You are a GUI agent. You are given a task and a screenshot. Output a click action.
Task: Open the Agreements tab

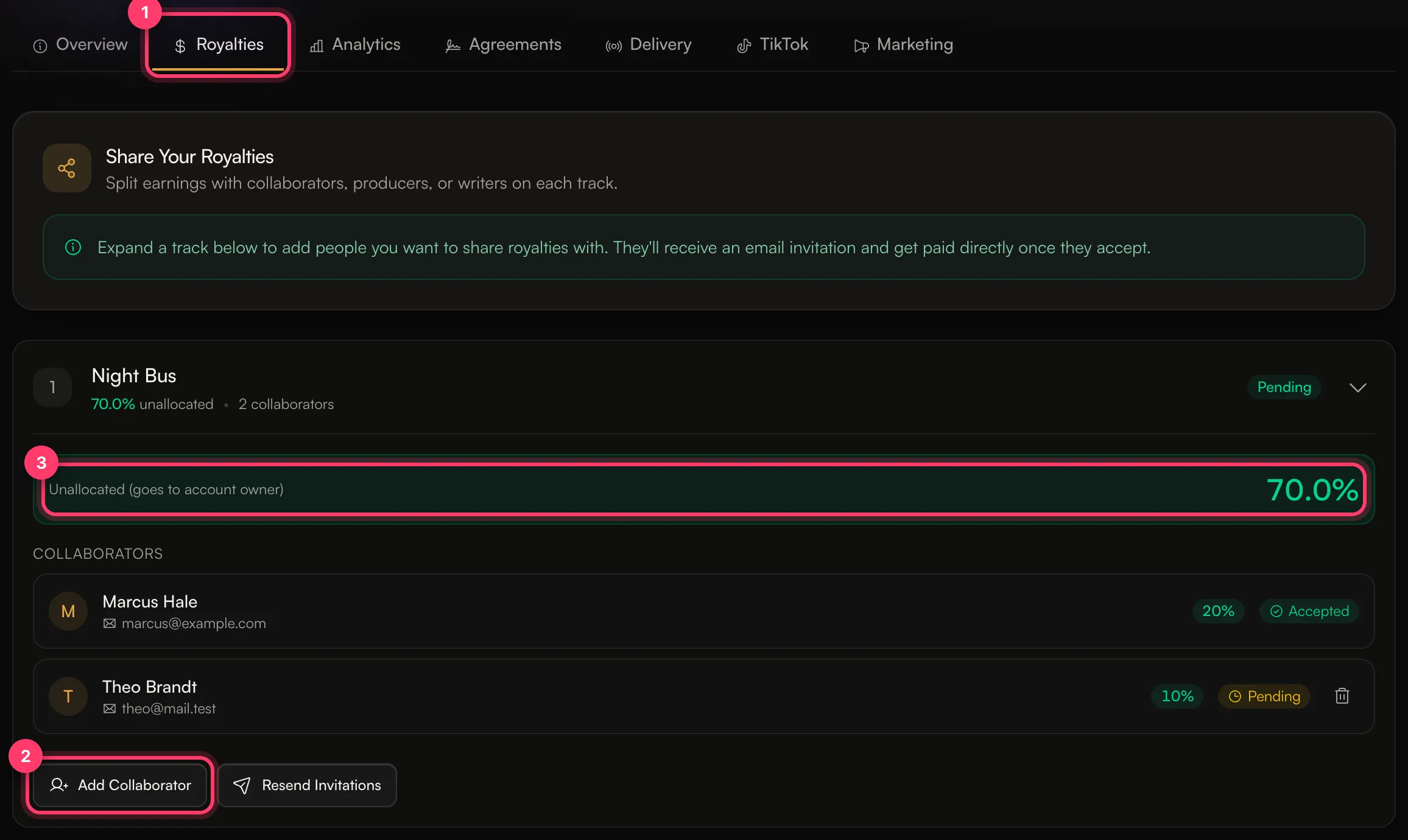click(x=503, y=44)
